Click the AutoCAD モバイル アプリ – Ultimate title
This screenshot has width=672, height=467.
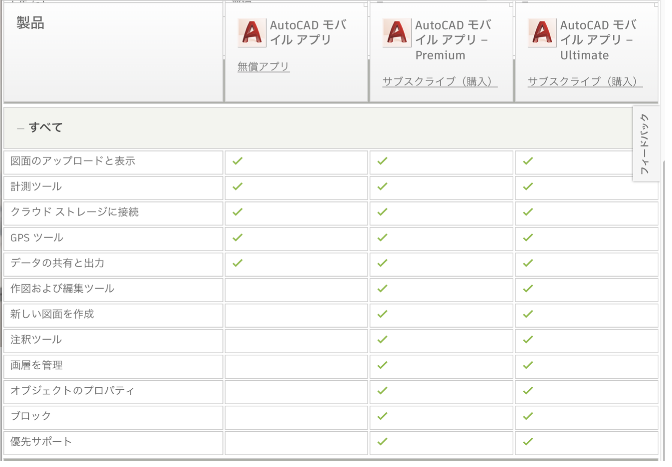[x=598, y=40]
